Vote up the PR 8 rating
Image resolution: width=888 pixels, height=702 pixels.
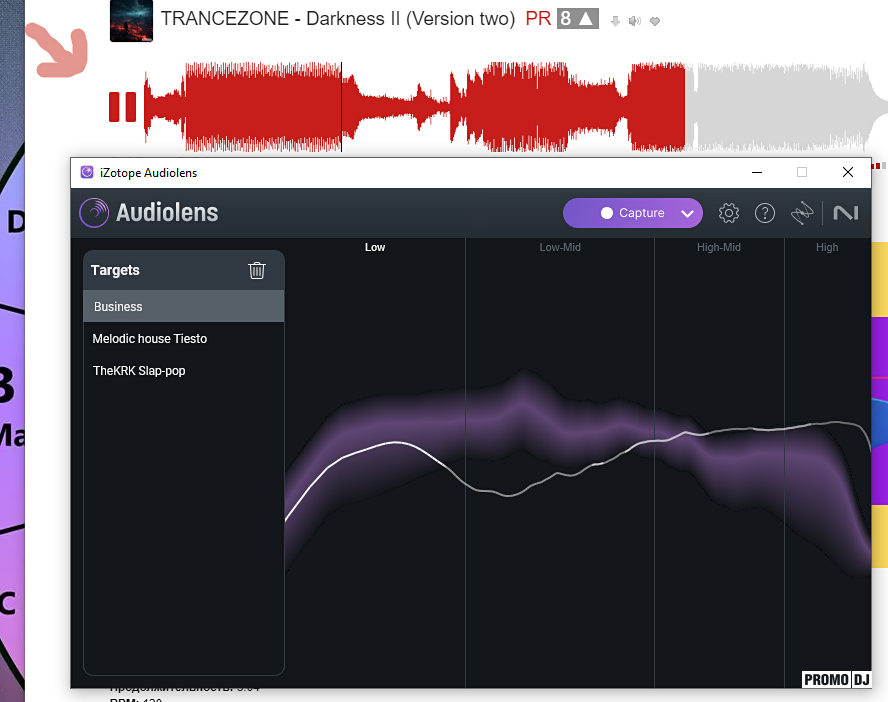[587, 19]
